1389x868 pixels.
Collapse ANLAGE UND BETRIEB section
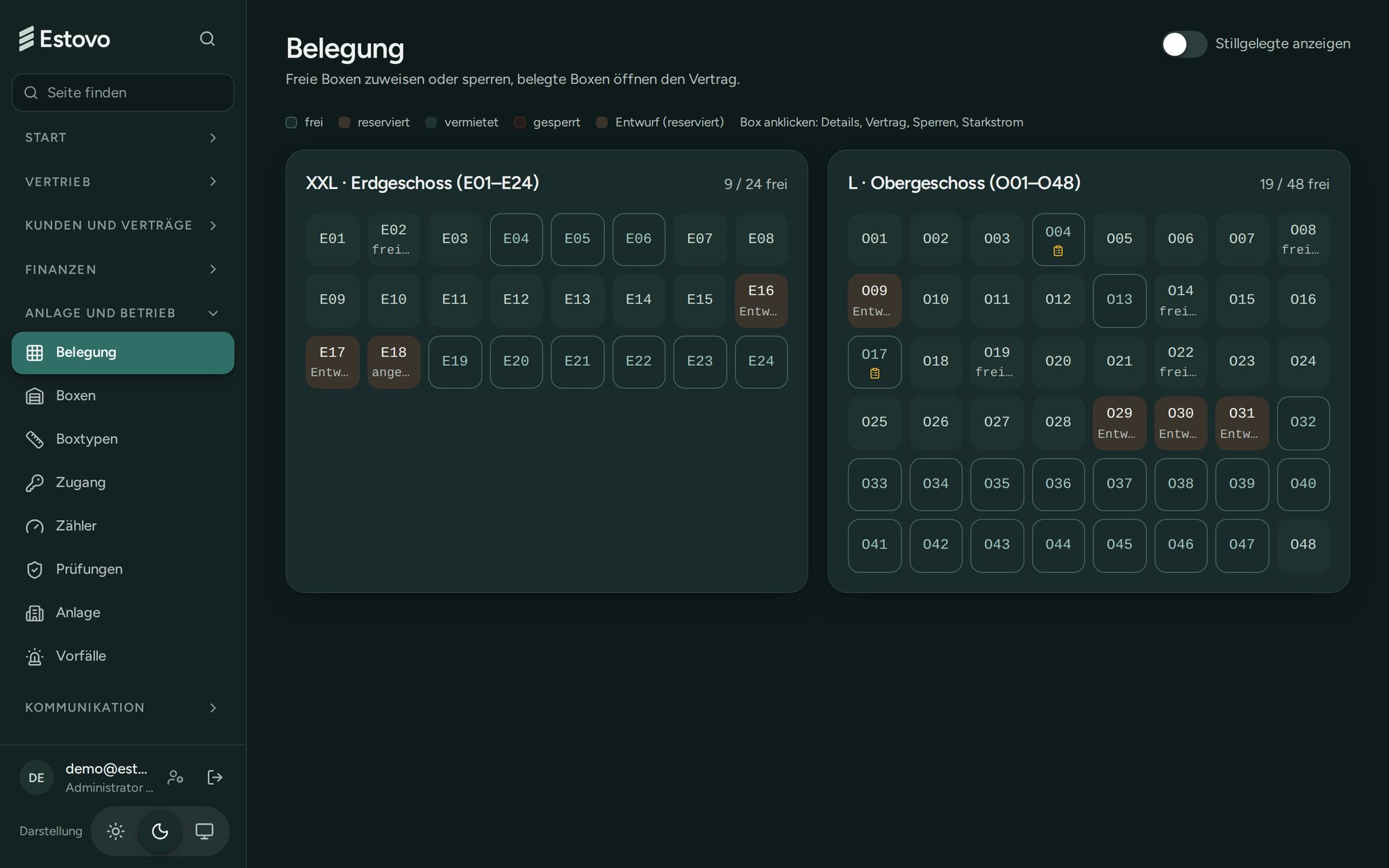coord(122,313)
